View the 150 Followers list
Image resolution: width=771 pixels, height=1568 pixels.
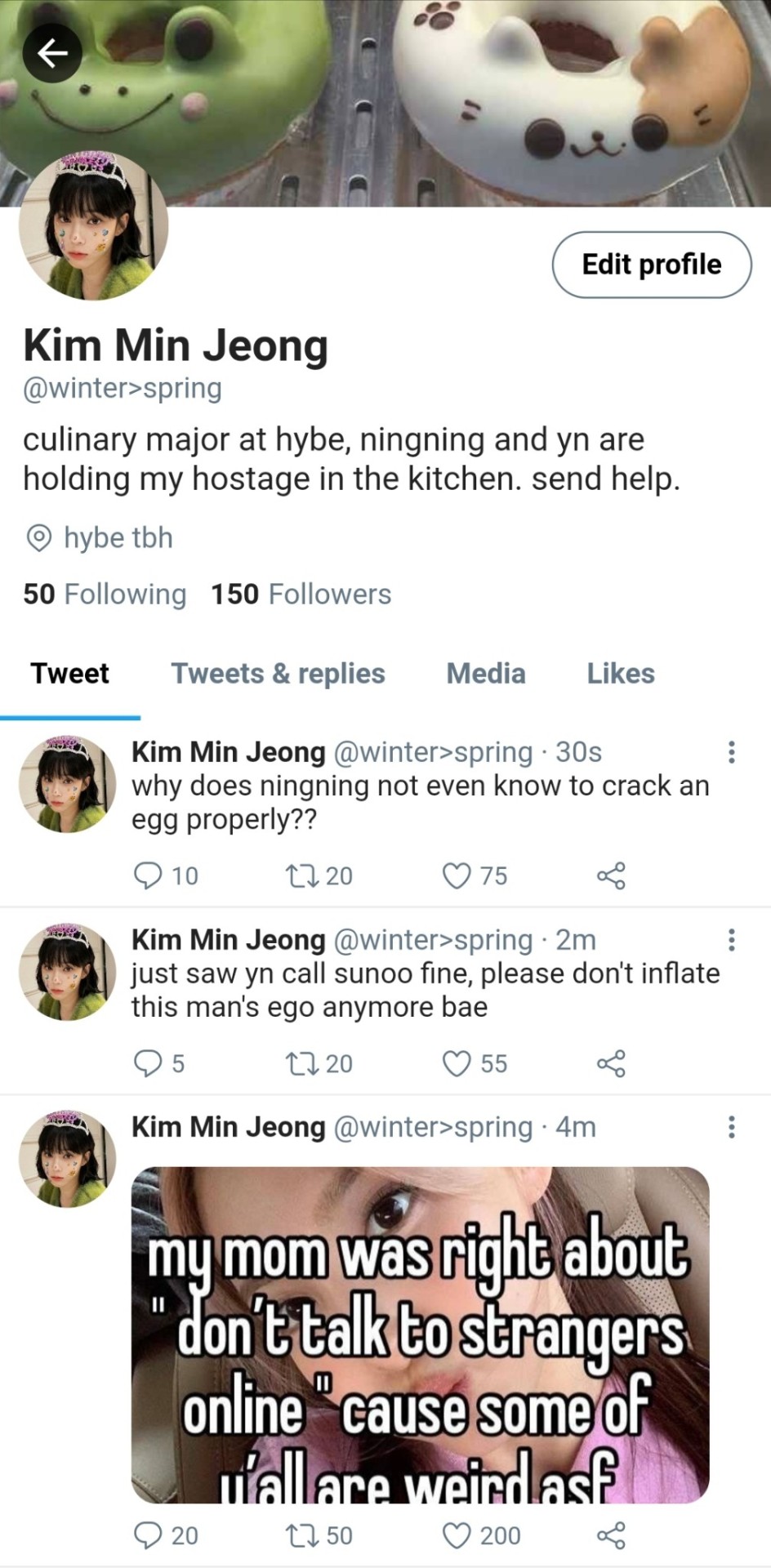coord(301,594)
